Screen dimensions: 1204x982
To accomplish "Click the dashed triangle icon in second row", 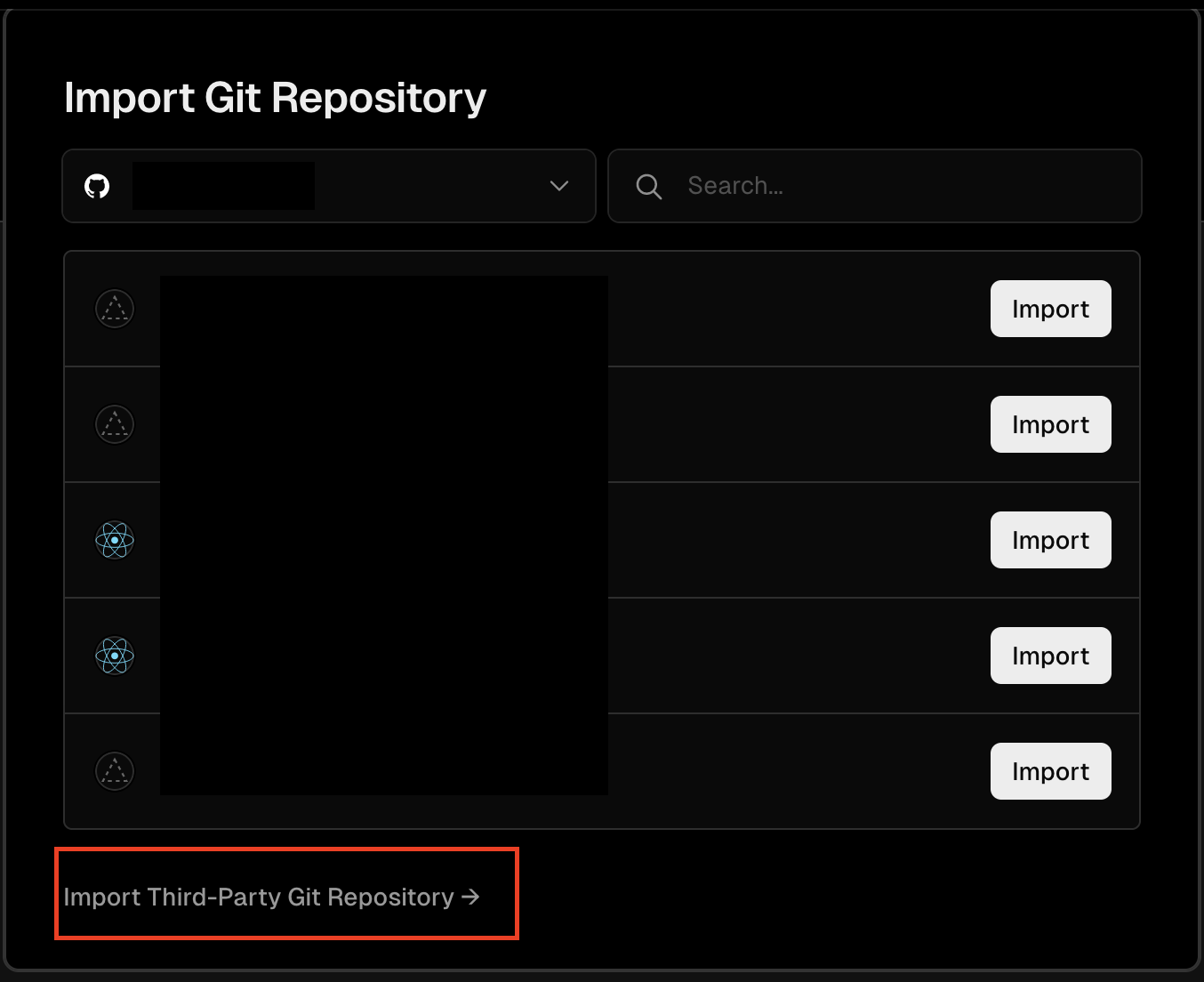I will pyautogui.click(x=115, y=424).
